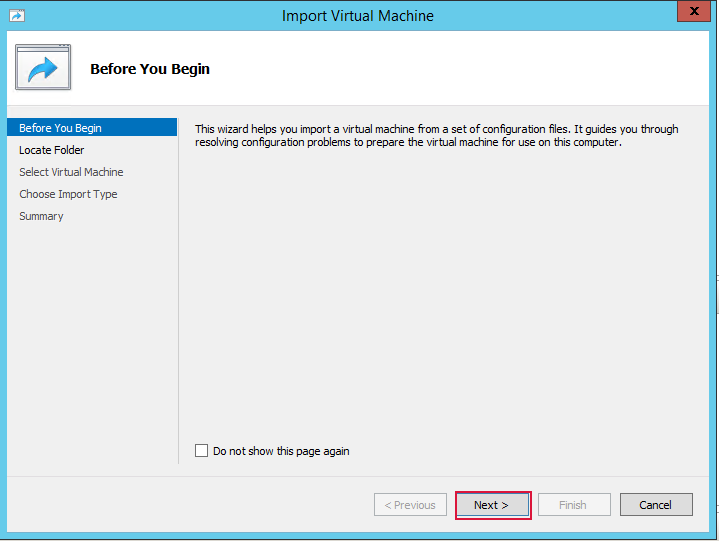Image resolution: width=719 pixels, height=541 pixels.
Task: Enable Do not show this page again checkbox
Action: [x=202, y=451]
